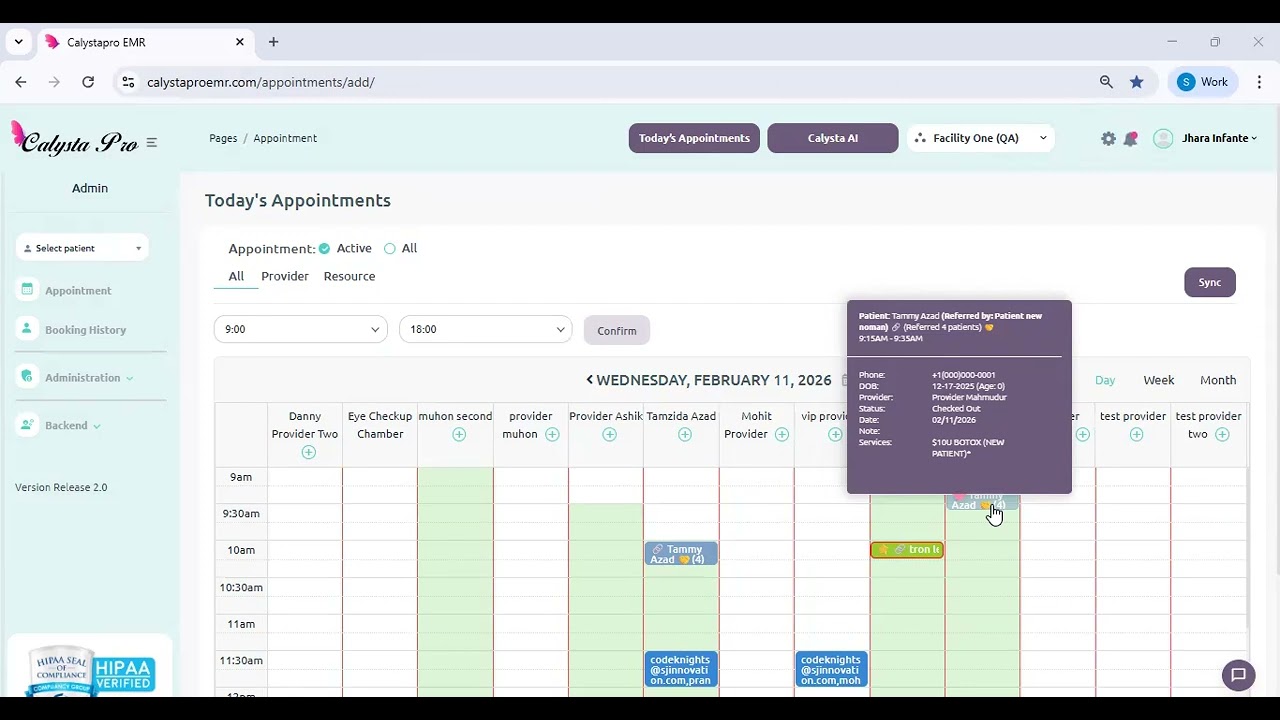Open the 9:00 start time dropdown
Viewport: 1280px width, 720px height.
point(300,329)
